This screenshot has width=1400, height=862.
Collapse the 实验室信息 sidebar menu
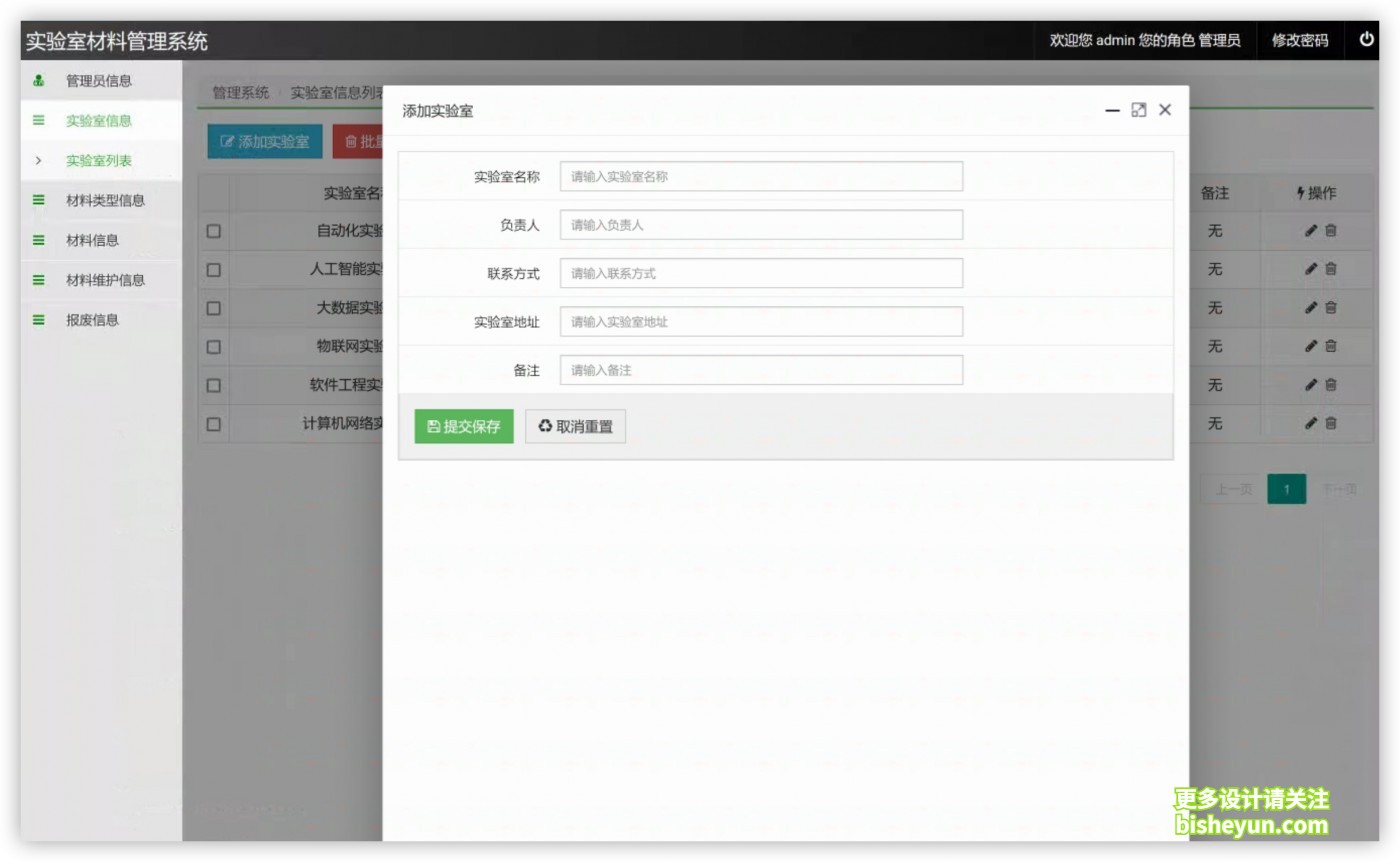(100, 121)
